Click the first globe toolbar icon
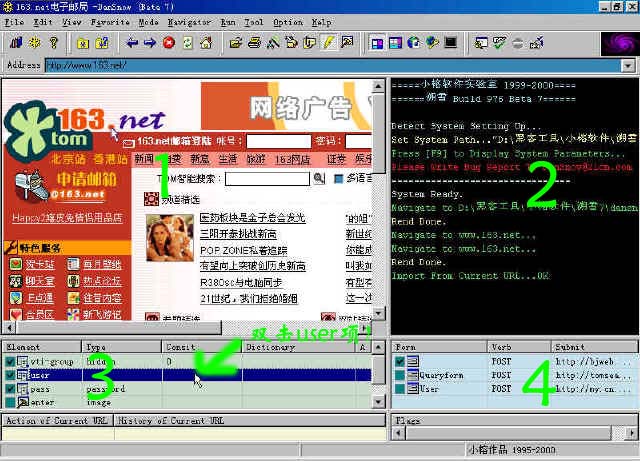Image resolution: width=640 pixels, height=461 pixels. (x=413, y=42)
